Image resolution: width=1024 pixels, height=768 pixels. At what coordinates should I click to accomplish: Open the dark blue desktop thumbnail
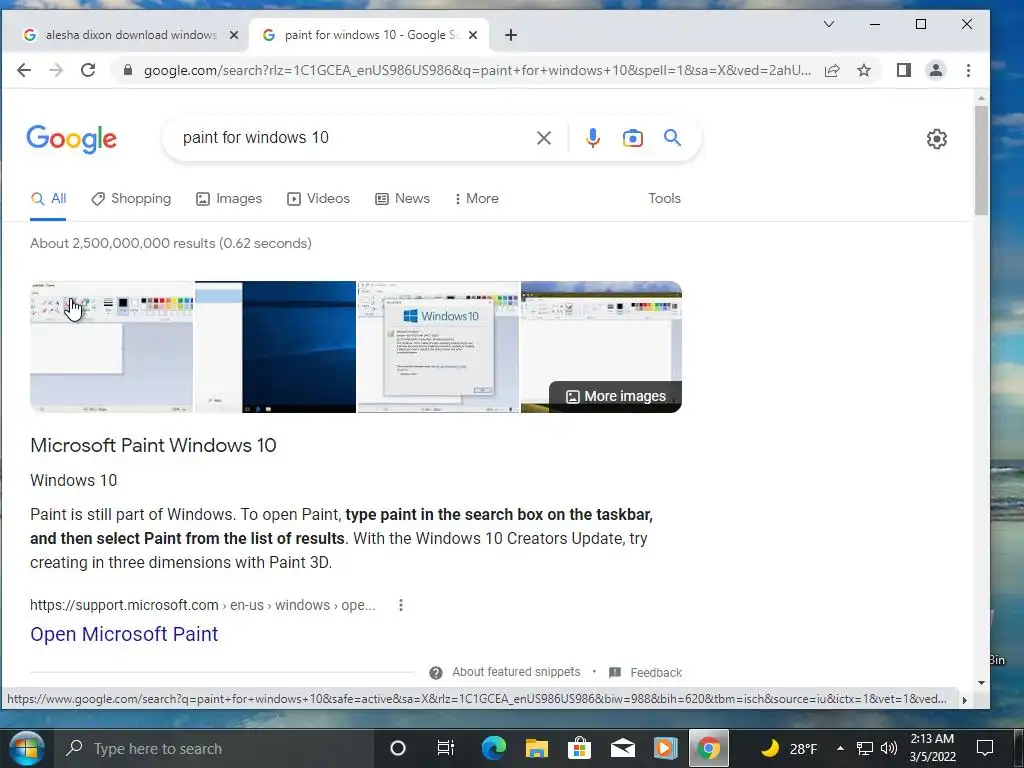pos(276,347)
